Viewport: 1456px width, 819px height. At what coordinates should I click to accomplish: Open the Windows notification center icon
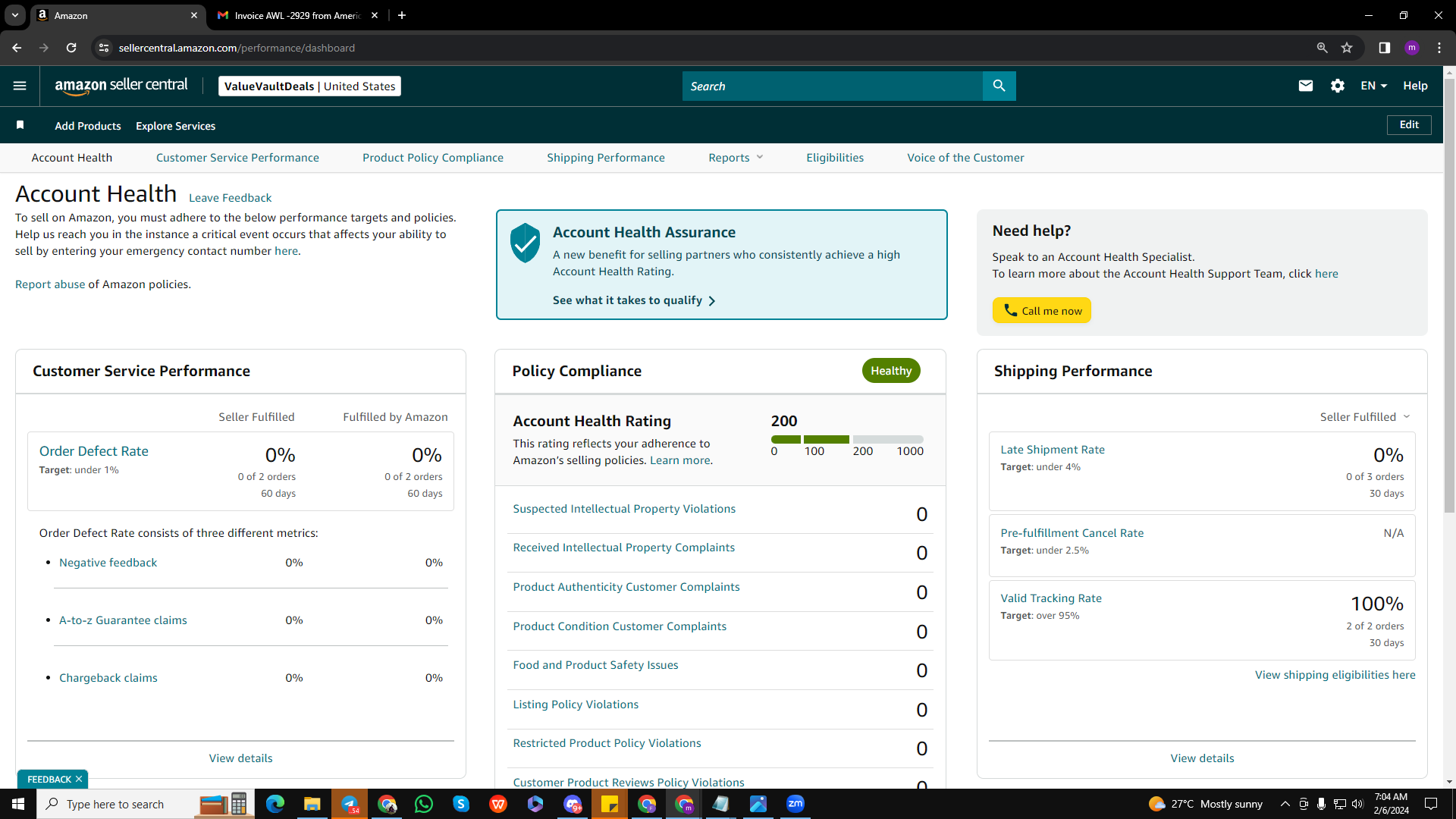(x=1431, y=804)
